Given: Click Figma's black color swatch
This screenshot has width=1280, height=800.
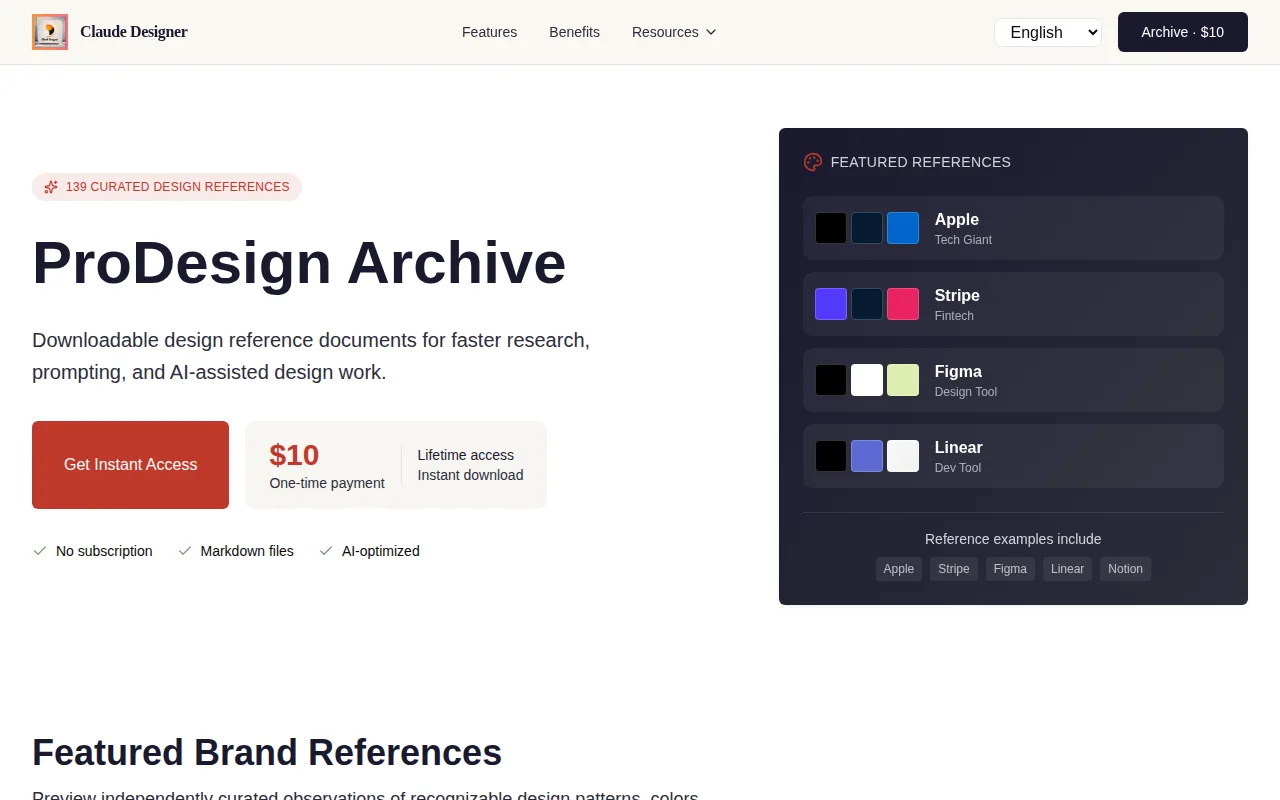Looking at the screenshot, I should [x=831, y=380].
